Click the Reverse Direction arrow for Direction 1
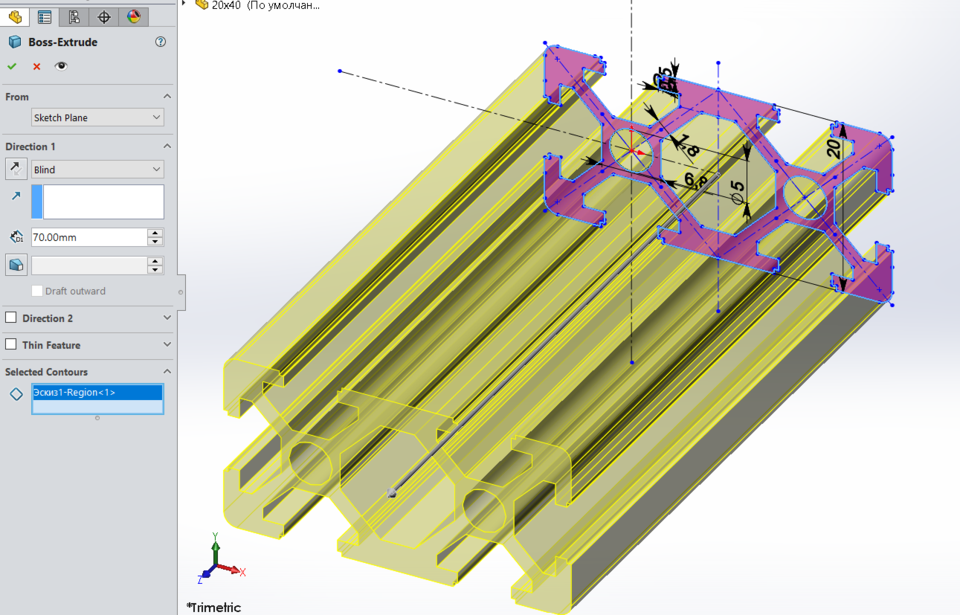960x615 pixels. pyautogui.click(x=14, y=168)
